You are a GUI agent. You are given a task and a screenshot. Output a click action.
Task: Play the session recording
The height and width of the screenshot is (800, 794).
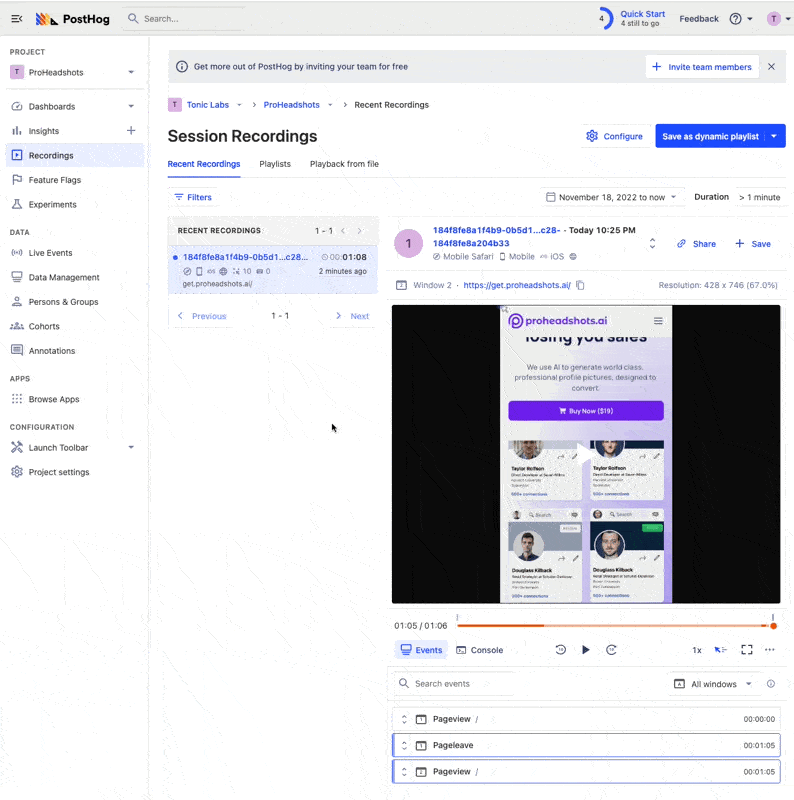[586, 650]
